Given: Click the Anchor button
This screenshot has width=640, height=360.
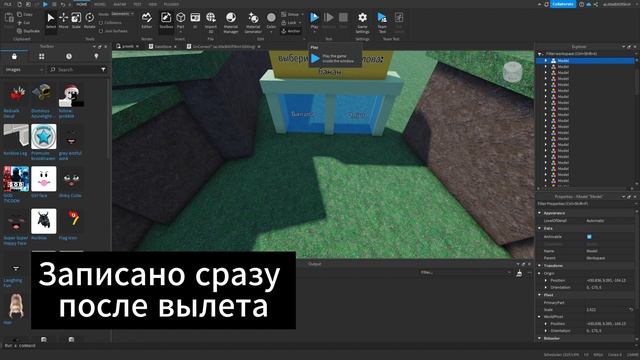Looking at the screenshot, I should click(291, 31).
